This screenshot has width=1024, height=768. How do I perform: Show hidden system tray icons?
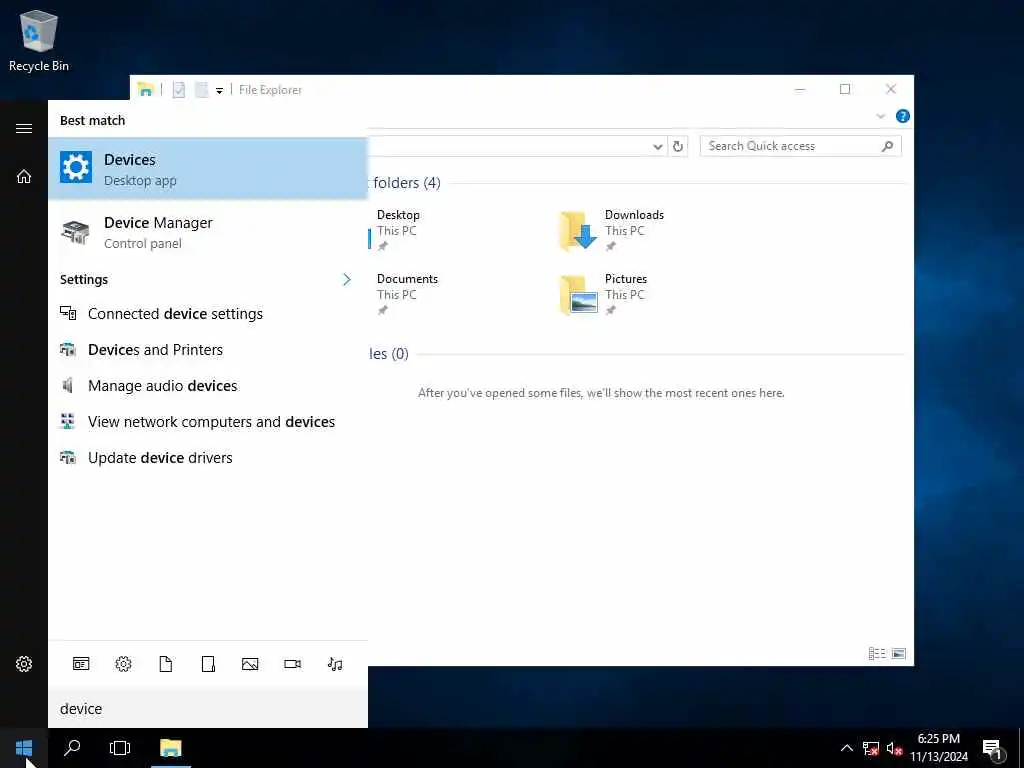[846, 748]
